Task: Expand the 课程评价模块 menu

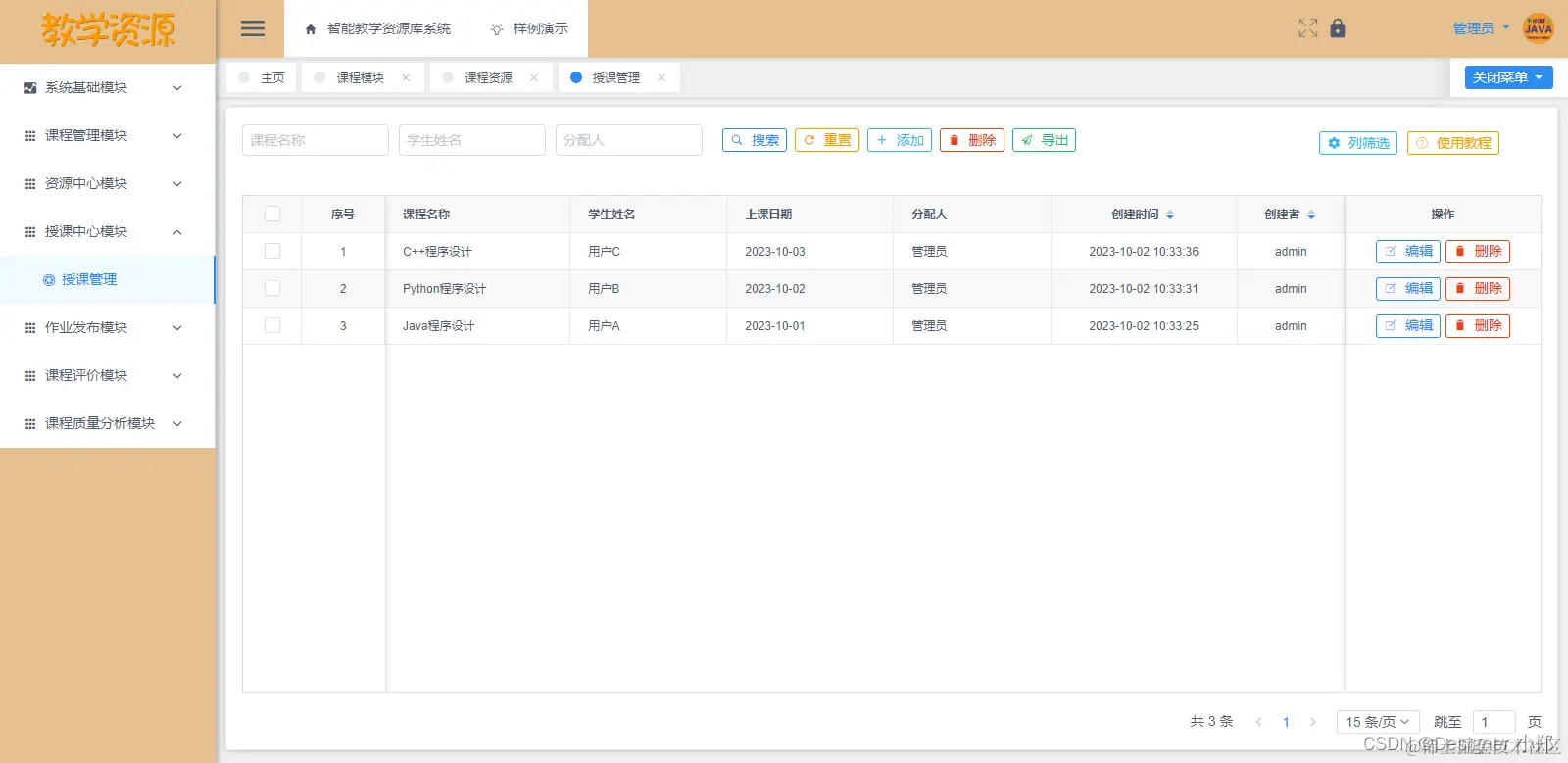Action: coord(108,375)
